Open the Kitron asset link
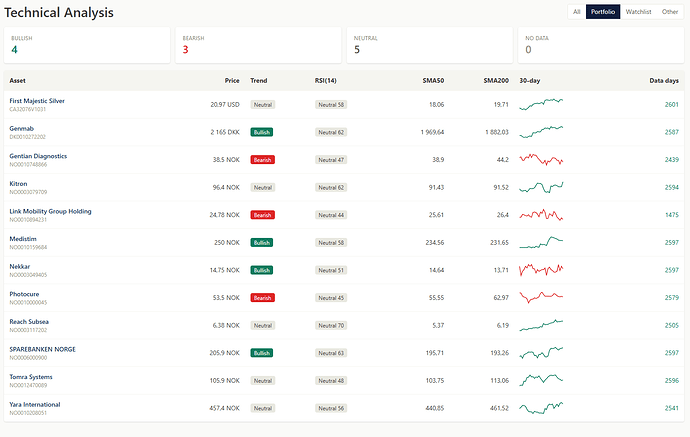The height and width of the screenshot is (437, 690). (x=18, y=184)
